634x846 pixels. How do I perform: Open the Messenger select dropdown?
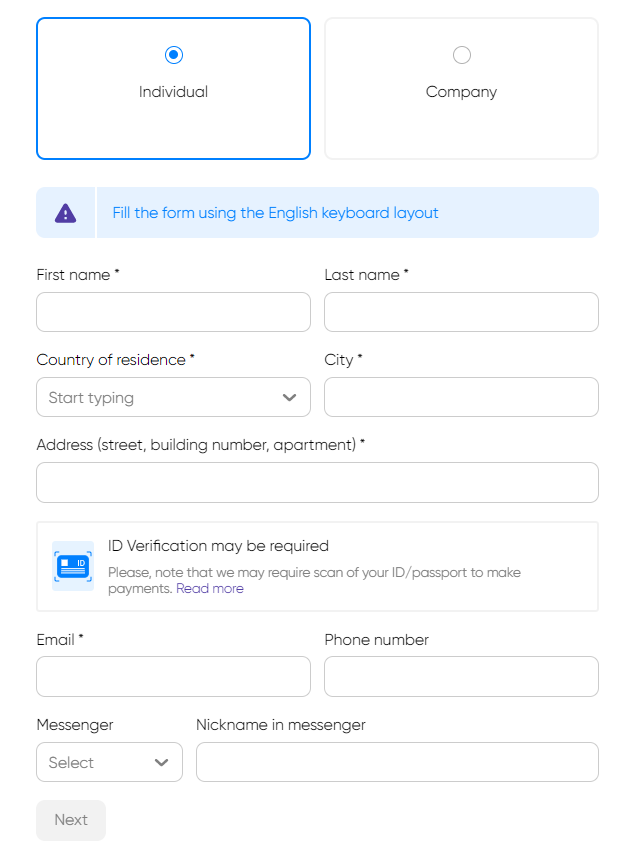pyautogui.click(x=100, y=762)
